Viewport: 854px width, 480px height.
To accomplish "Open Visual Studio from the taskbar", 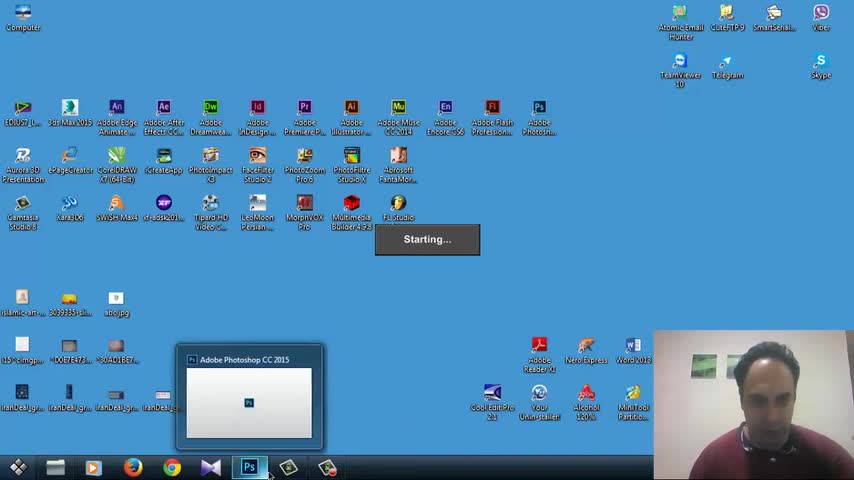I will coord(211,467).
